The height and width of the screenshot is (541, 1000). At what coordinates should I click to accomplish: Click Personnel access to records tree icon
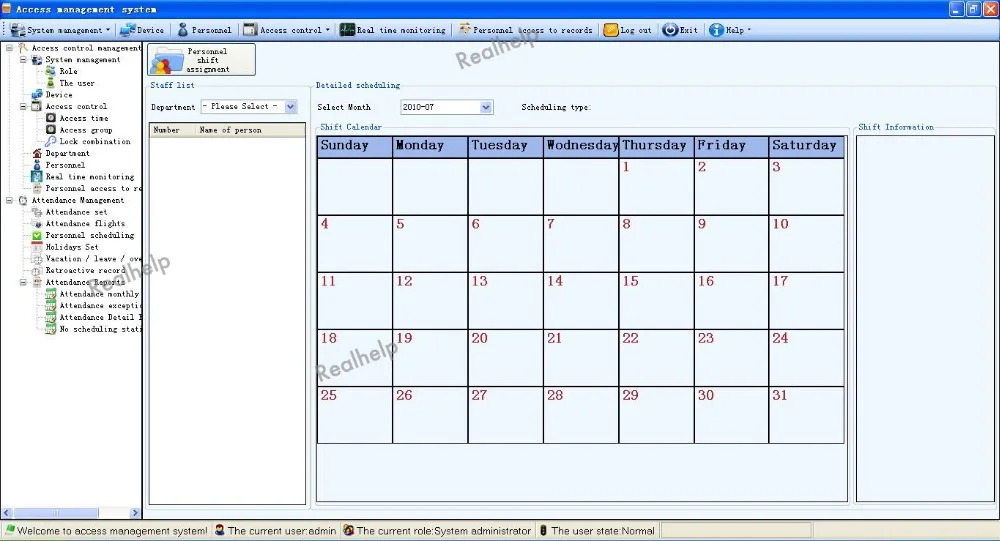[37, 188]
